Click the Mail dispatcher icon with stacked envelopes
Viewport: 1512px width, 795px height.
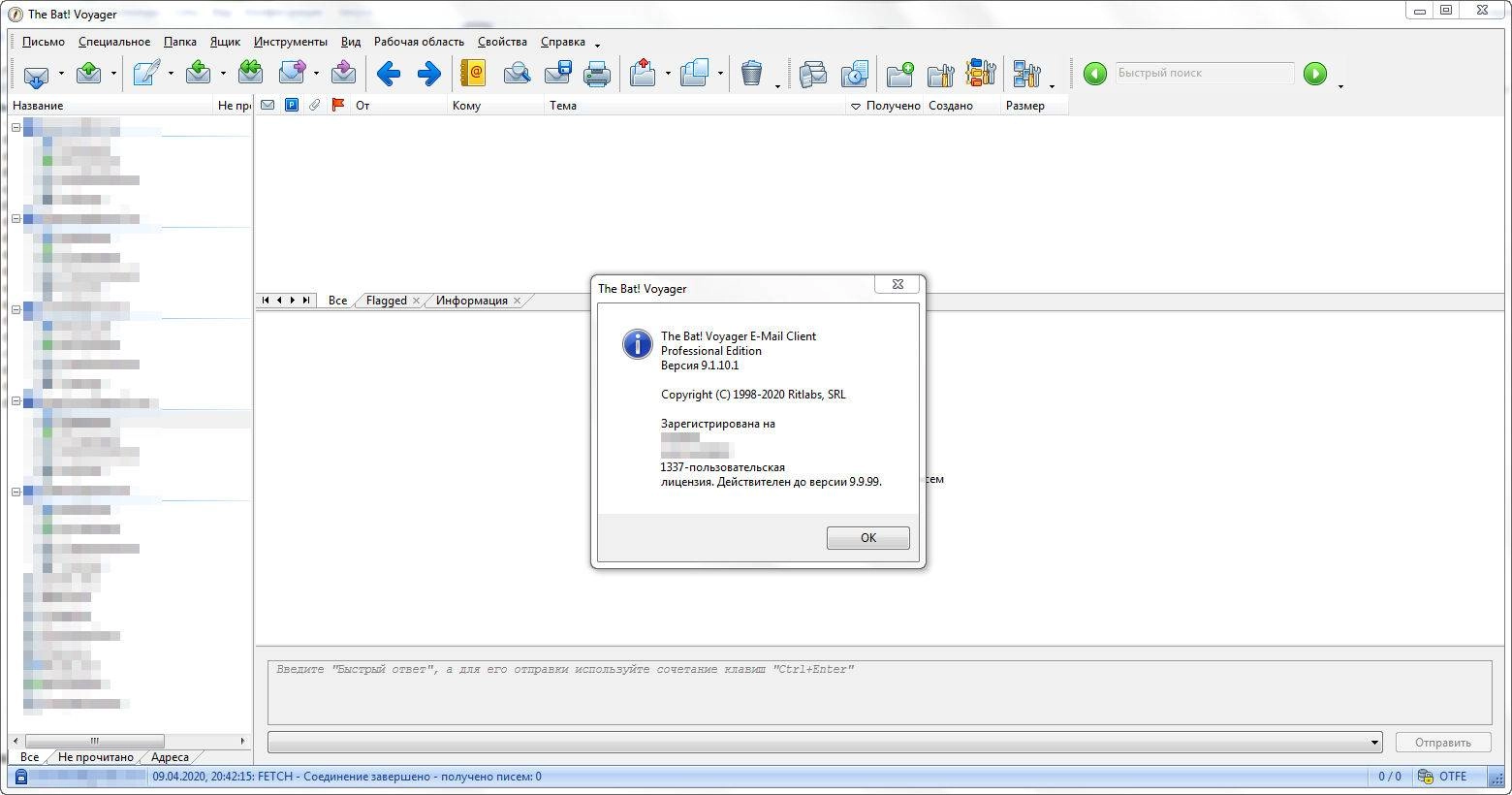[x=813, y=74]
